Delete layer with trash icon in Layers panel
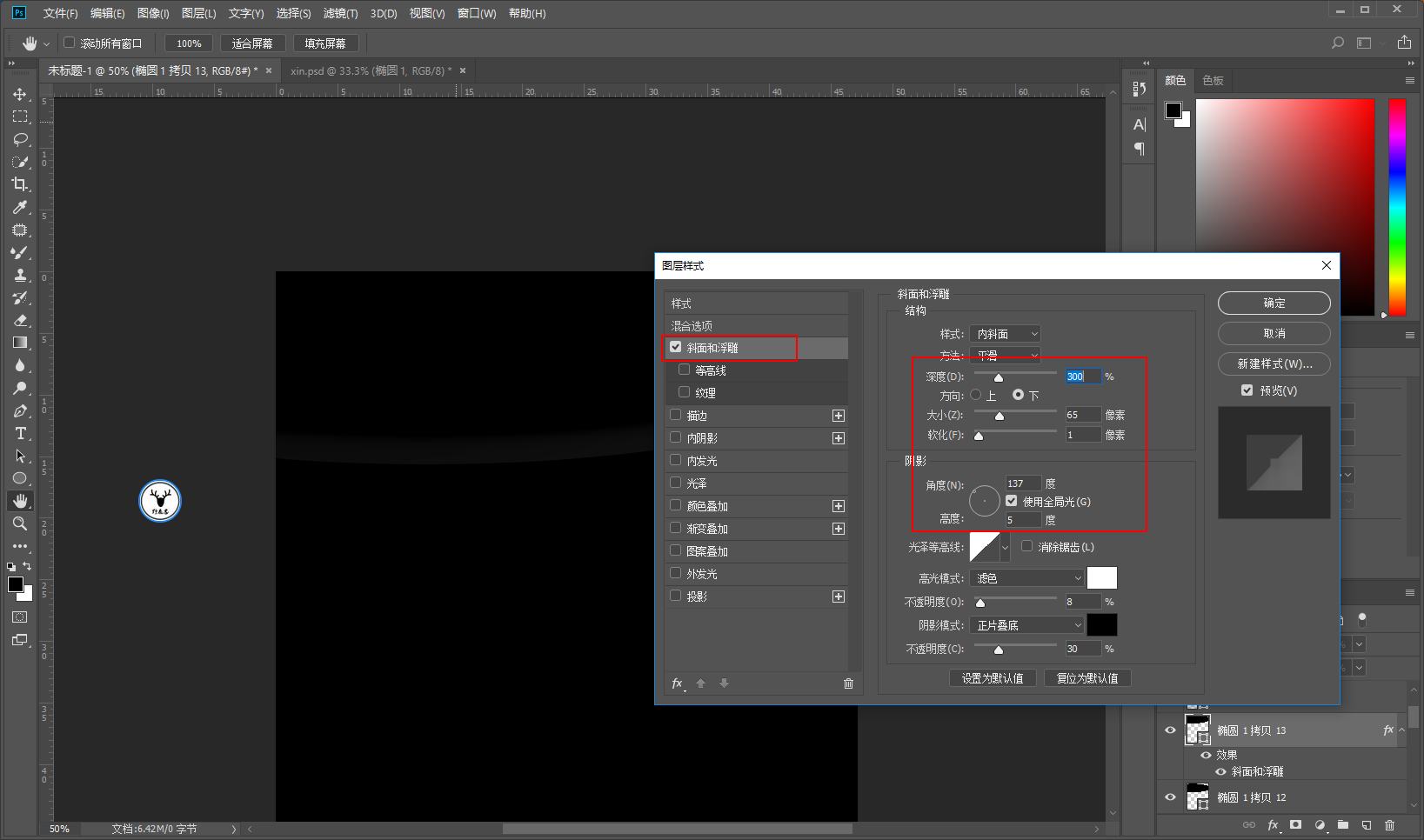Screen dimensions: 1424x840 pos(1389,825)
